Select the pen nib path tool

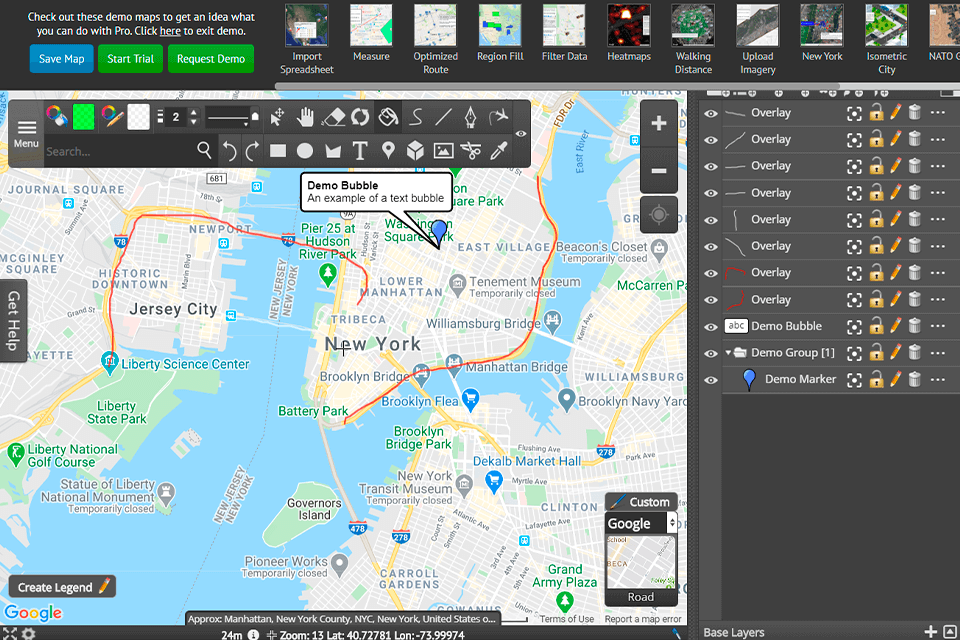[x=470, y=116]
